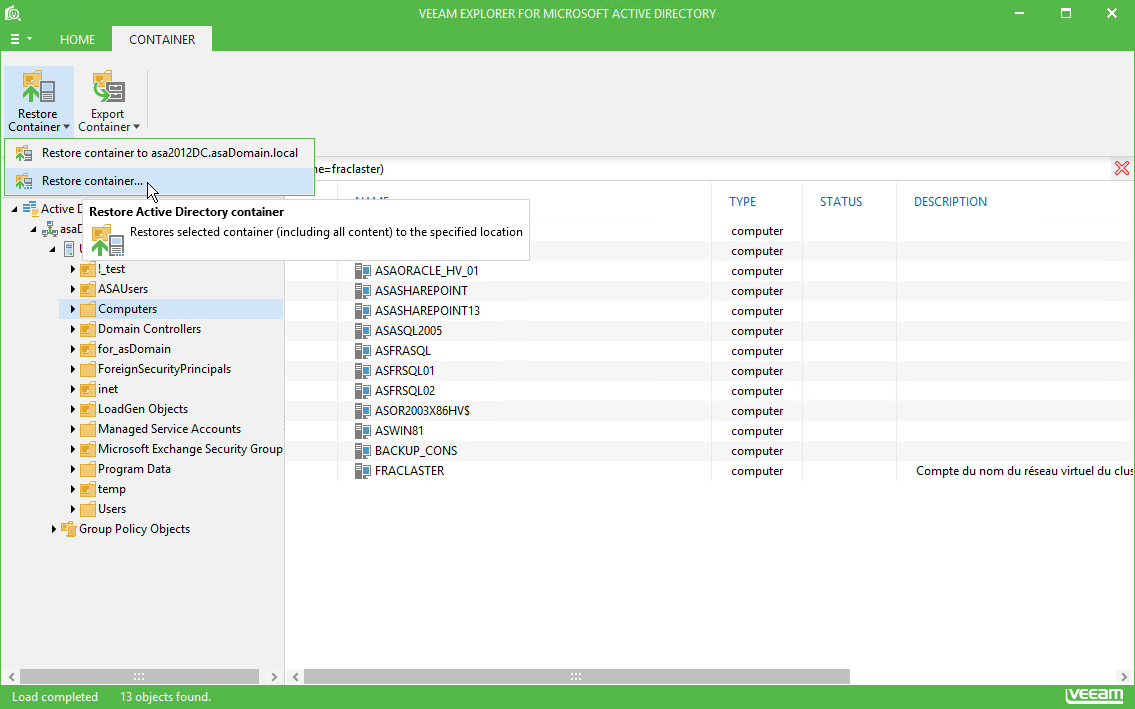Select the Computers container folder icon

(x=88, y=309)
